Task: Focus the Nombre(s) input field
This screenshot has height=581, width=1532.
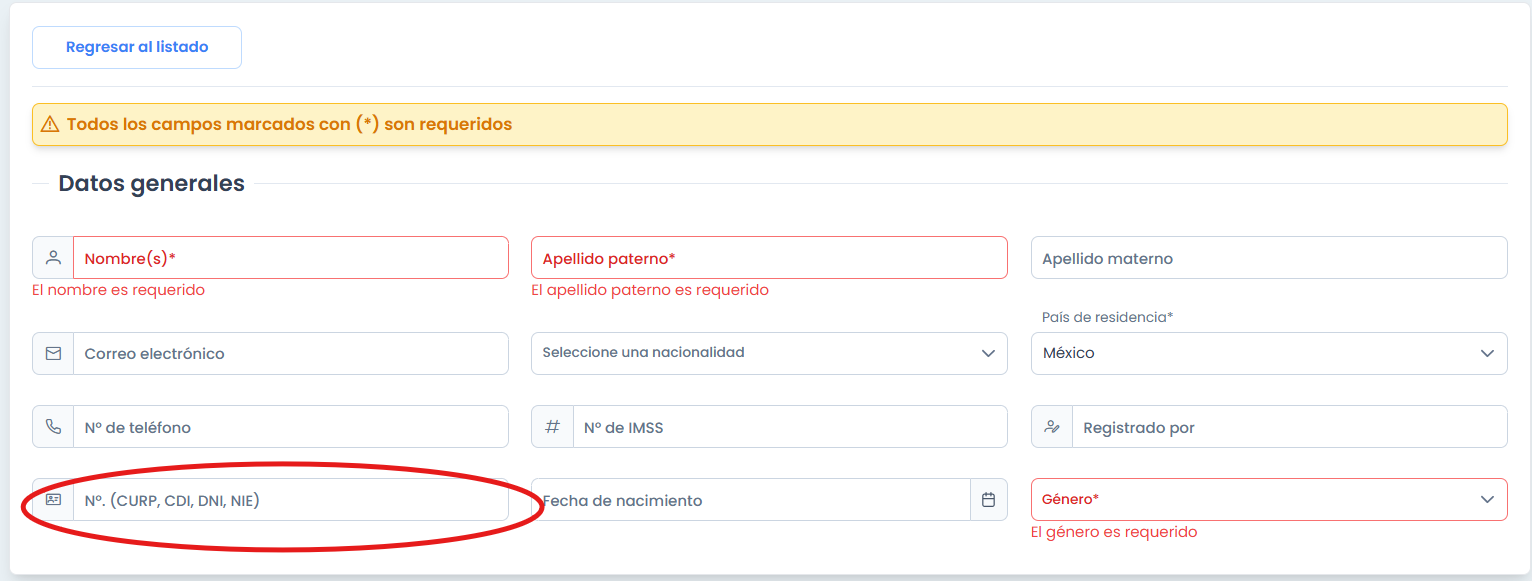Action: pyautogui.click(x=290, y=258)
